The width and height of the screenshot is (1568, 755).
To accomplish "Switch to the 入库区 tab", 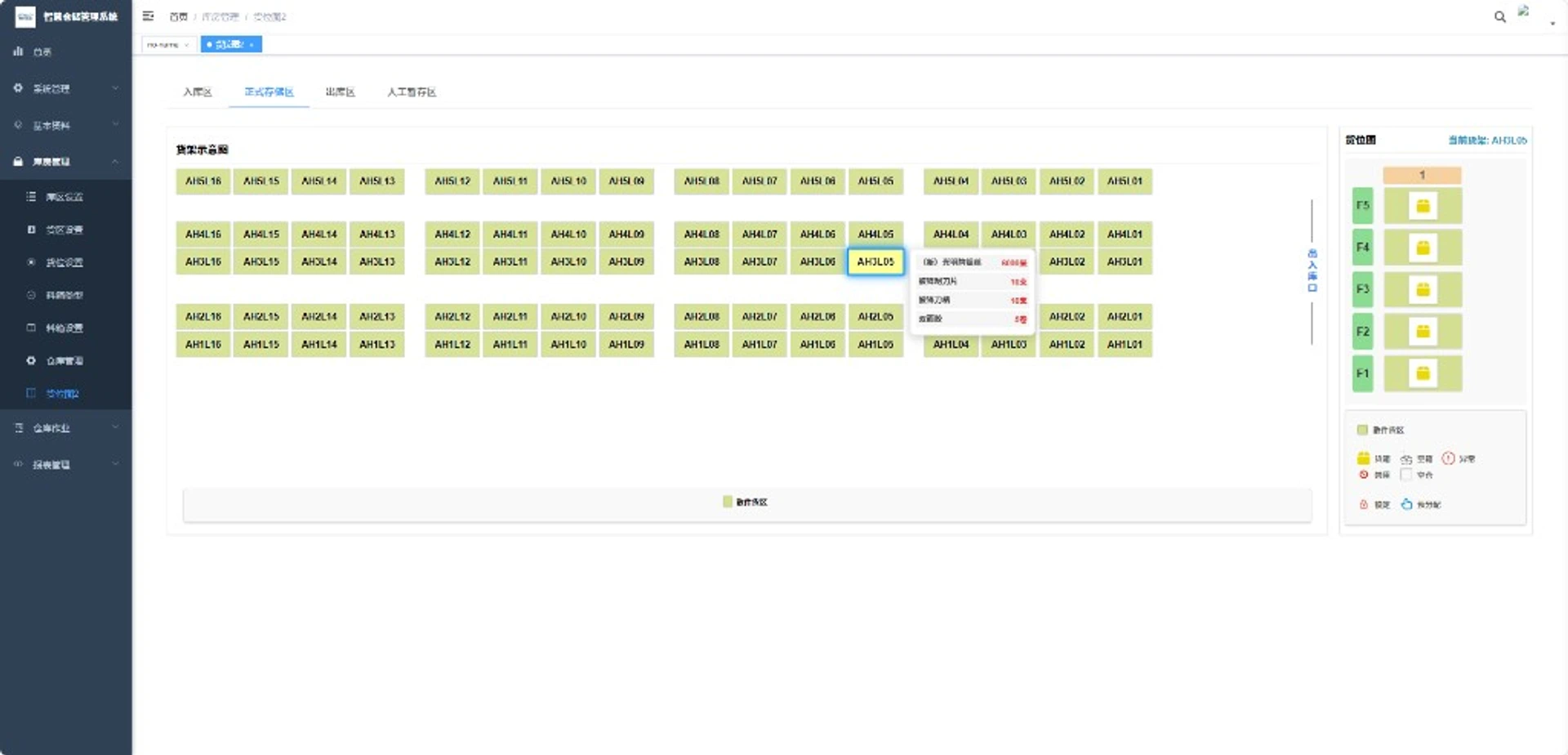I will point(198,92).
